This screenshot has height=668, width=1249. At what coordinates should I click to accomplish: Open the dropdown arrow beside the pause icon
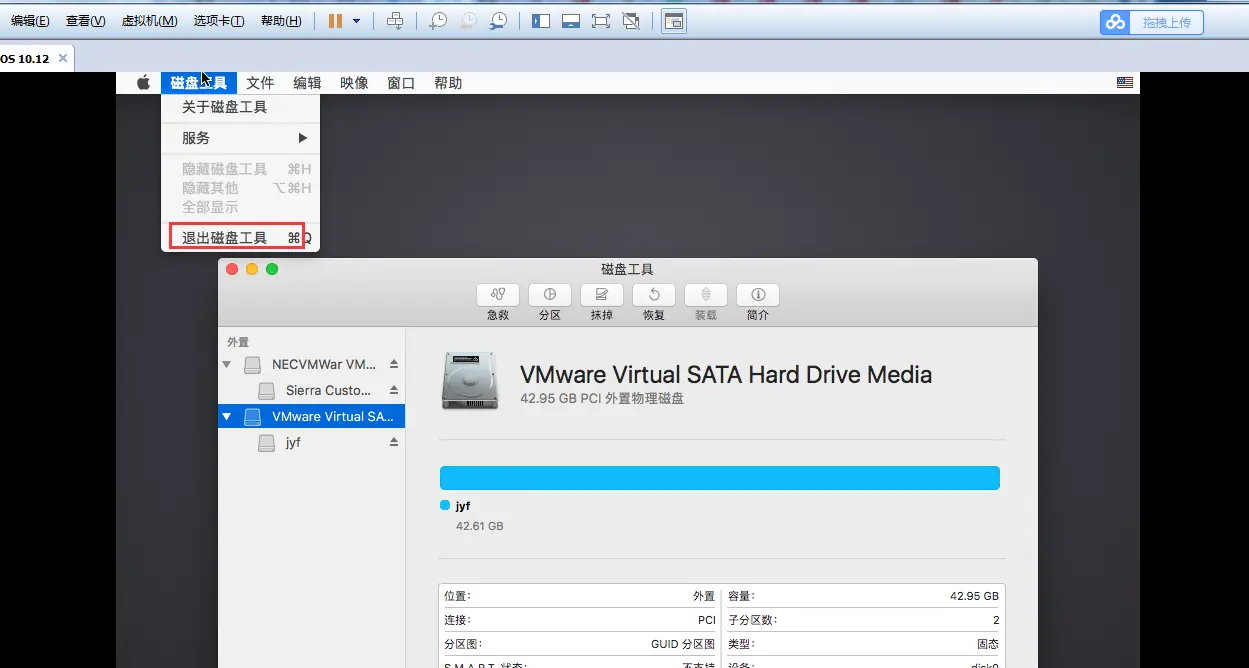point(356,21)
